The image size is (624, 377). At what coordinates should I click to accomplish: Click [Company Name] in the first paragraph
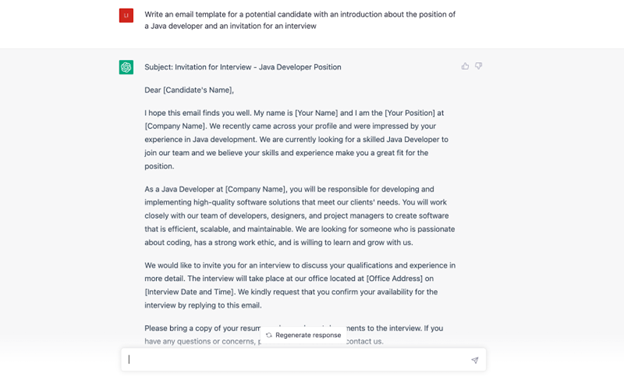point(175,126)
